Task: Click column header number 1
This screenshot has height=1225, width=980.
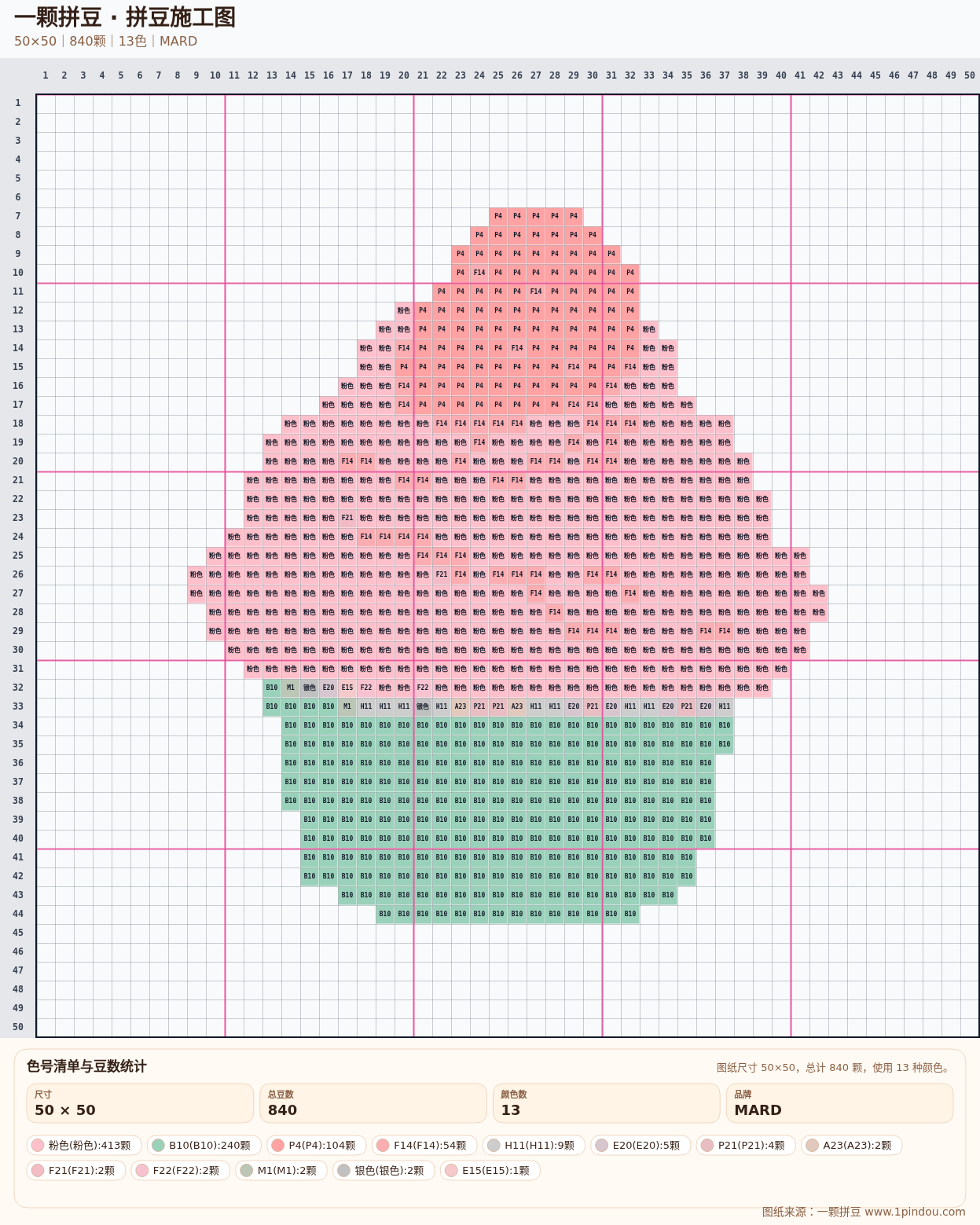Action: click(x=46, y=75)
